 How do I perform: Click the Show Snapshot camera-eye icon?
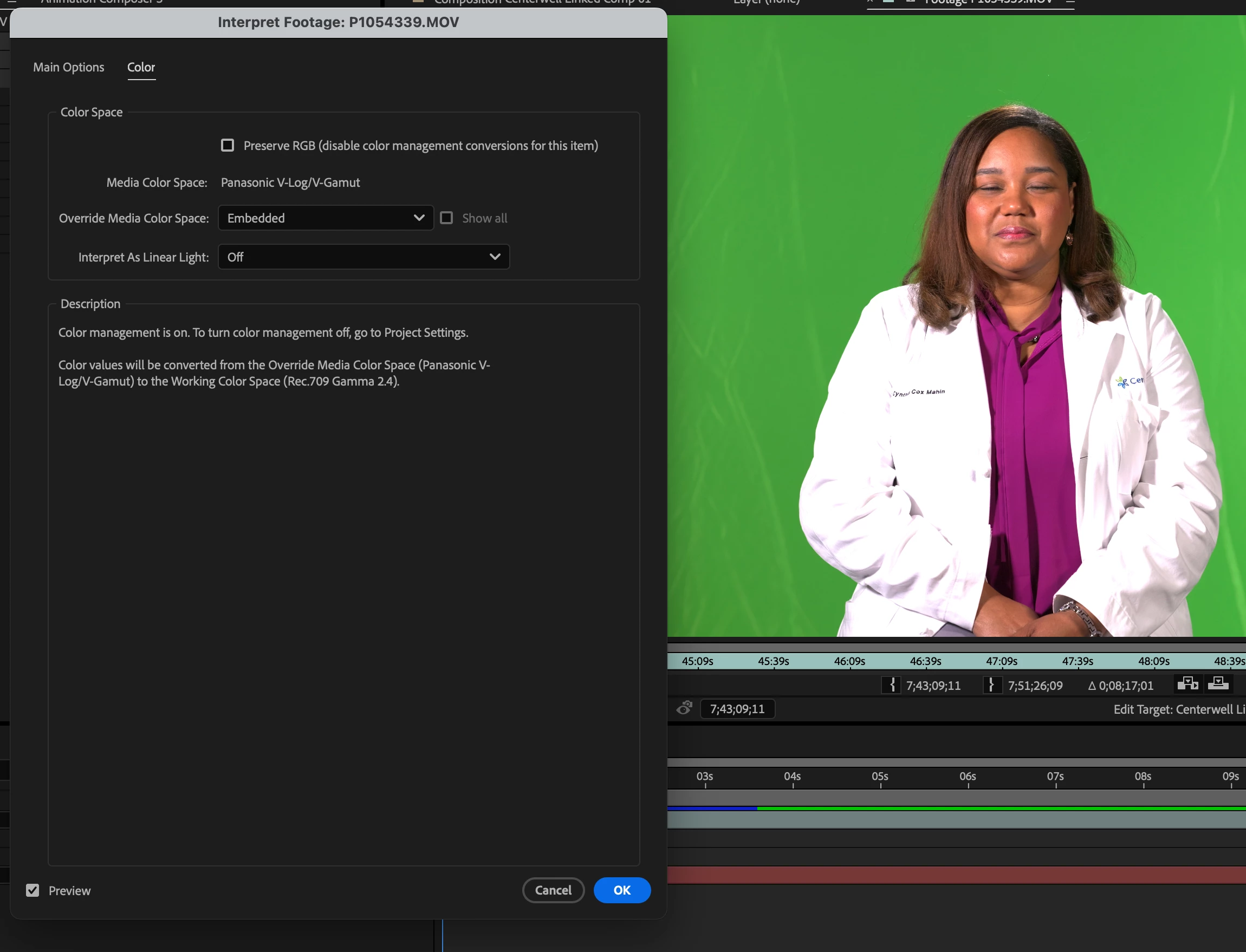[x=684, y=708]
